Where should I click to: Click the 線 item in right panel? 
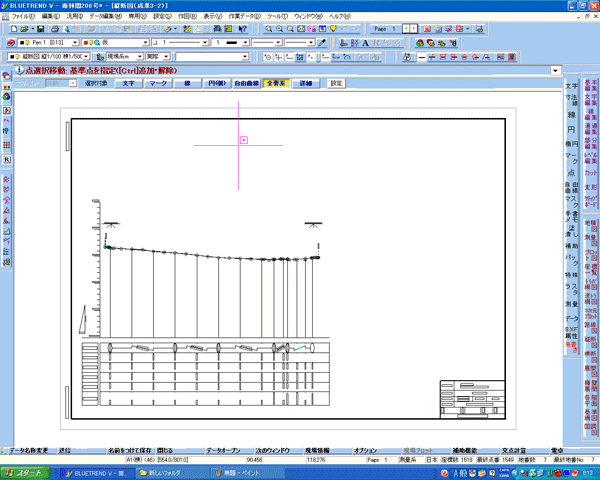click(x=571, y=115)
